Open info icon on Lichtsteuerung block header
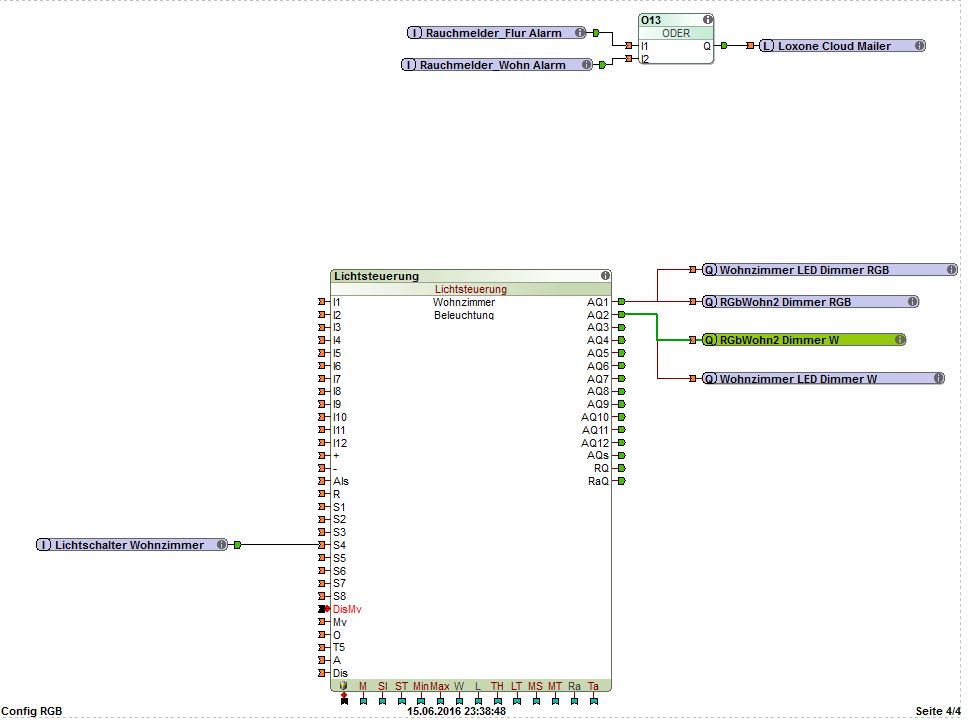The height and width of the screenshot is (723, 974). pos(605,276)
